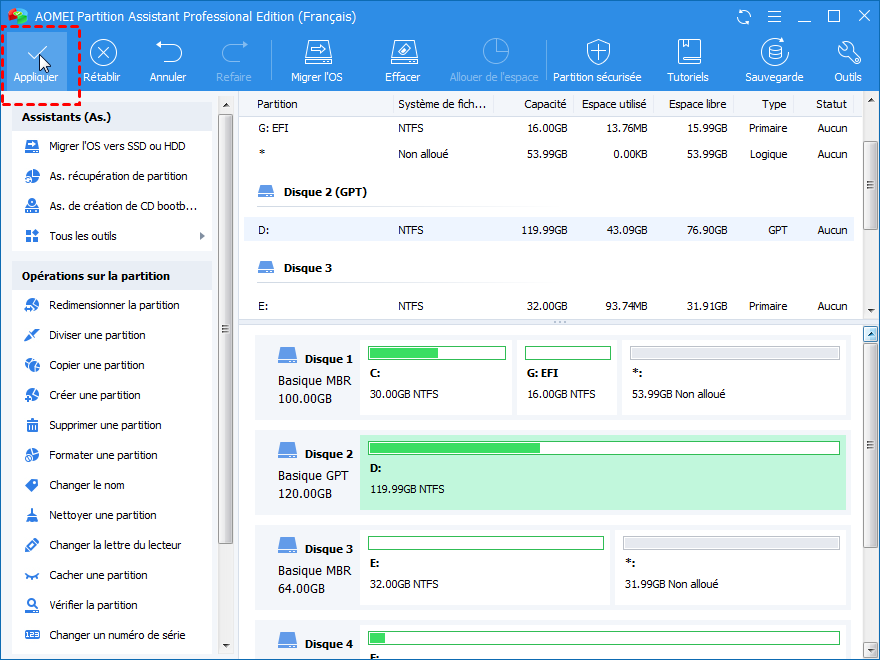Open Tutoriels book icon
The image size is (880, 660).
pos(688,53)
